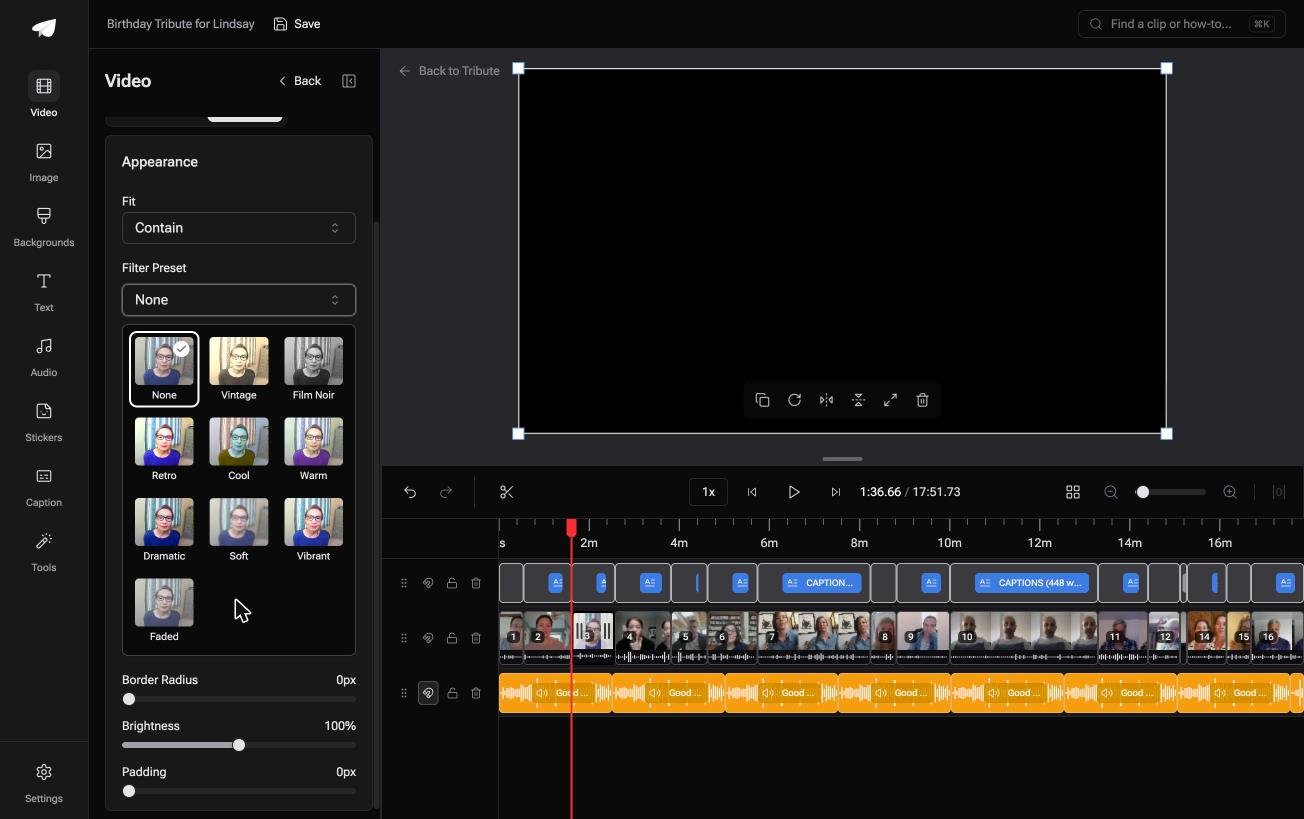Choose the Soft filter option
The height and width of the screenshot is (819, 1304).
pyautogui.click(x=239, y=530)
